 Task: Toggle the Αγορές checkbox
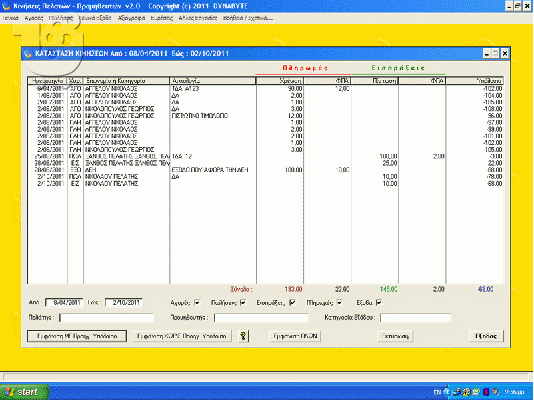tap(197, 302)
